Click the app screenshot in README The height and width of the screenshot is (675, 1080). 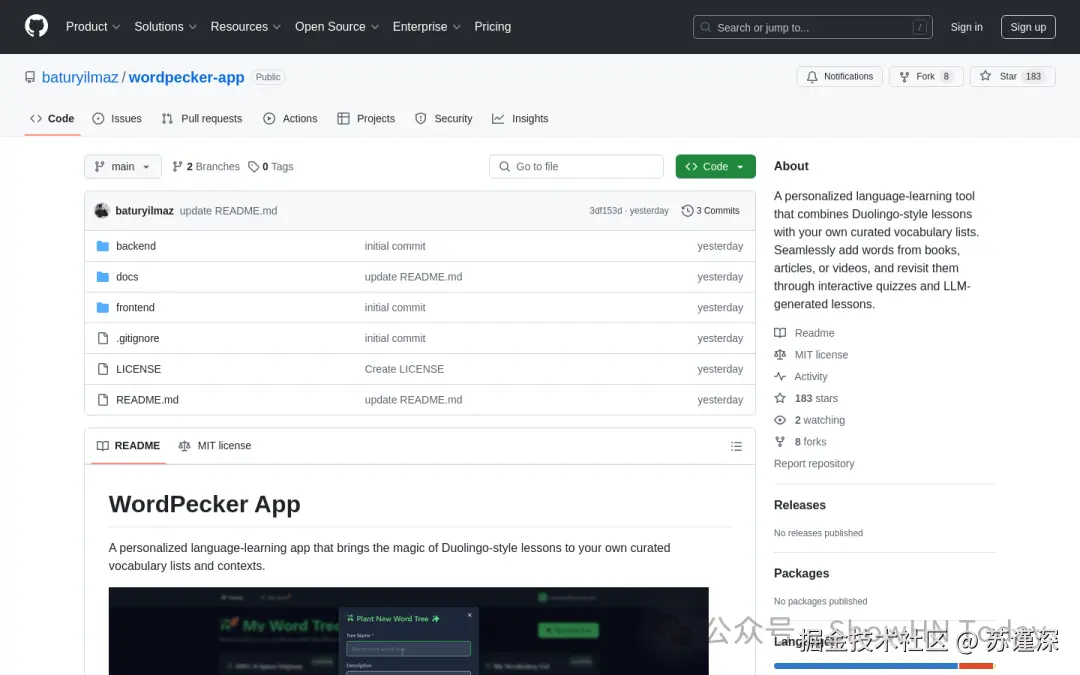408,631
